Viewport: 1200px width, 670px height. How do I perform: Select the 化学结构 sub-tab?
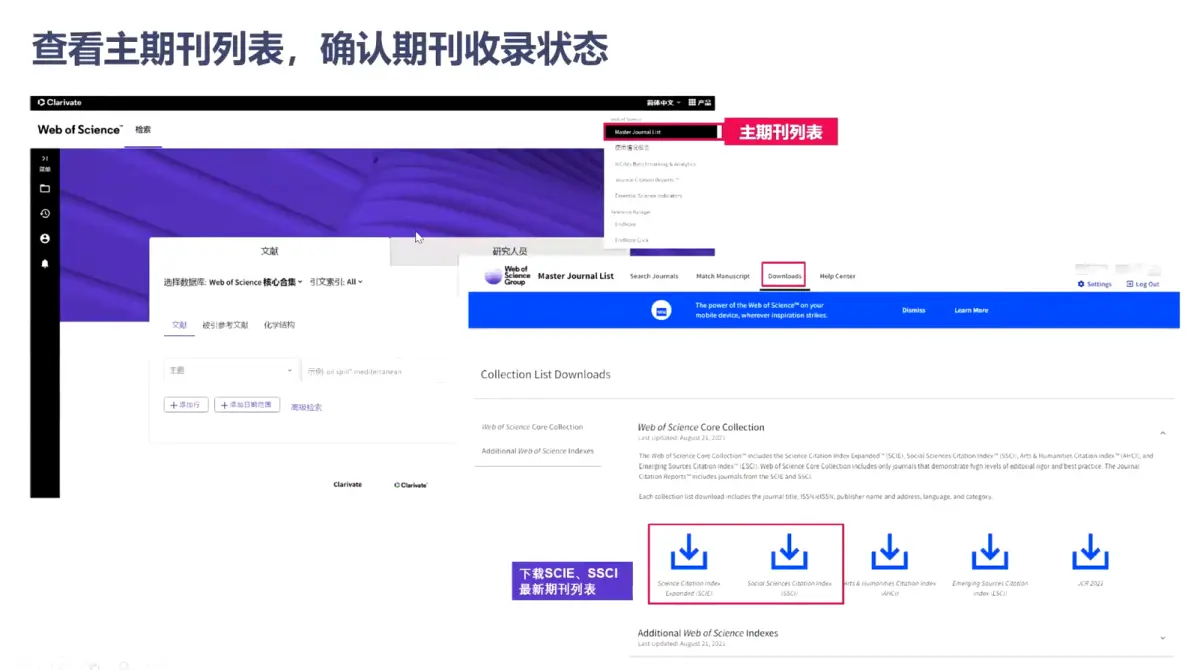(x=279, y=325)
